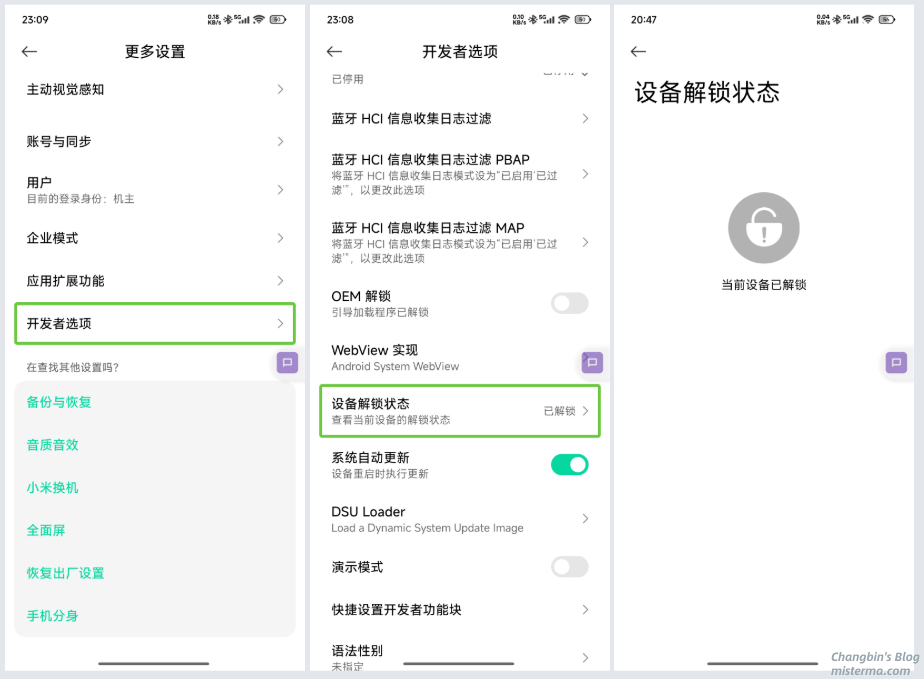Open purple feedback bubble on 更多设置 screen
Viewport: 924px width, 679px height.
pos(287,363)
